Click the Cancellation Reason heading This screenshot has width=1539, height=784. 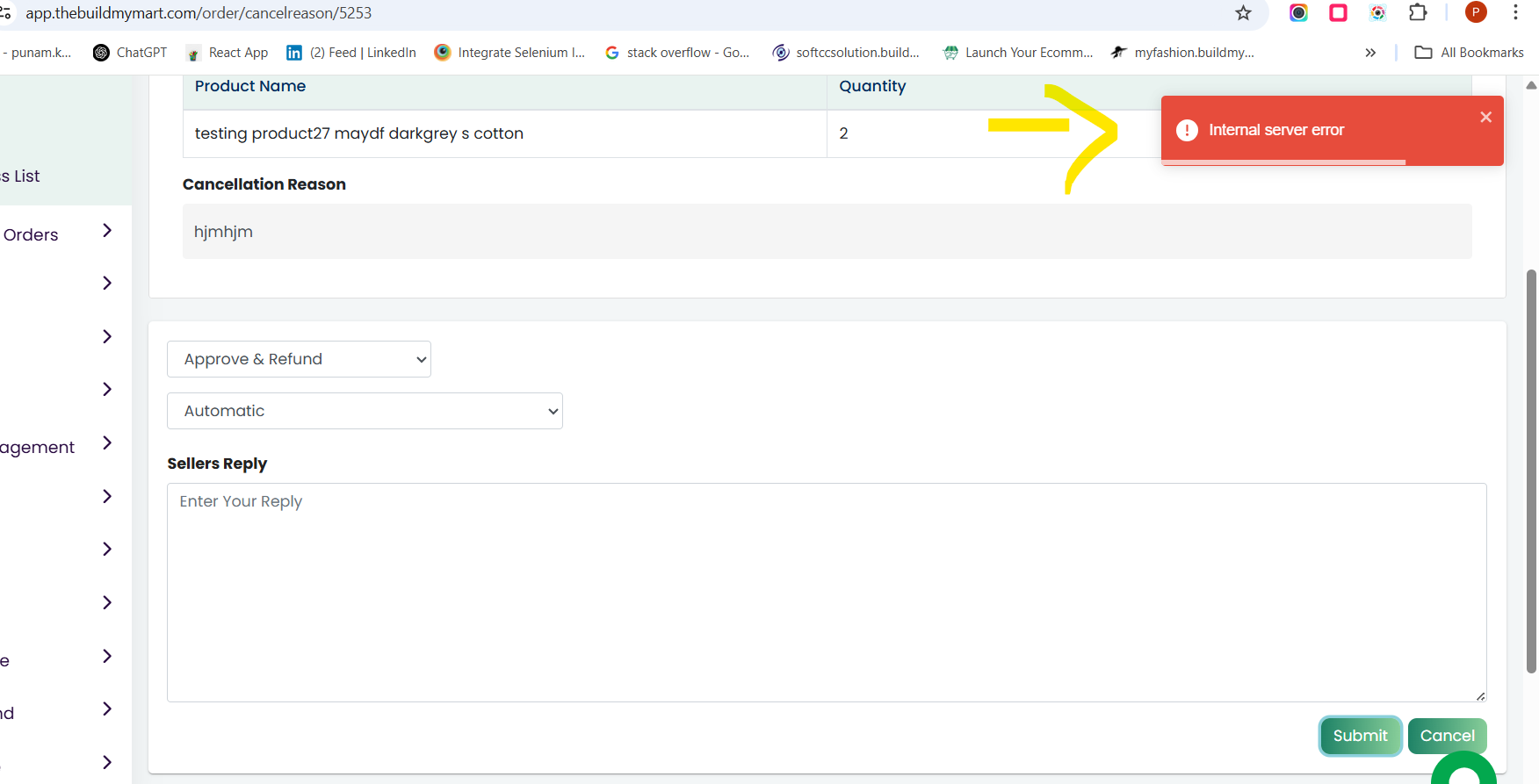point(264,184)
